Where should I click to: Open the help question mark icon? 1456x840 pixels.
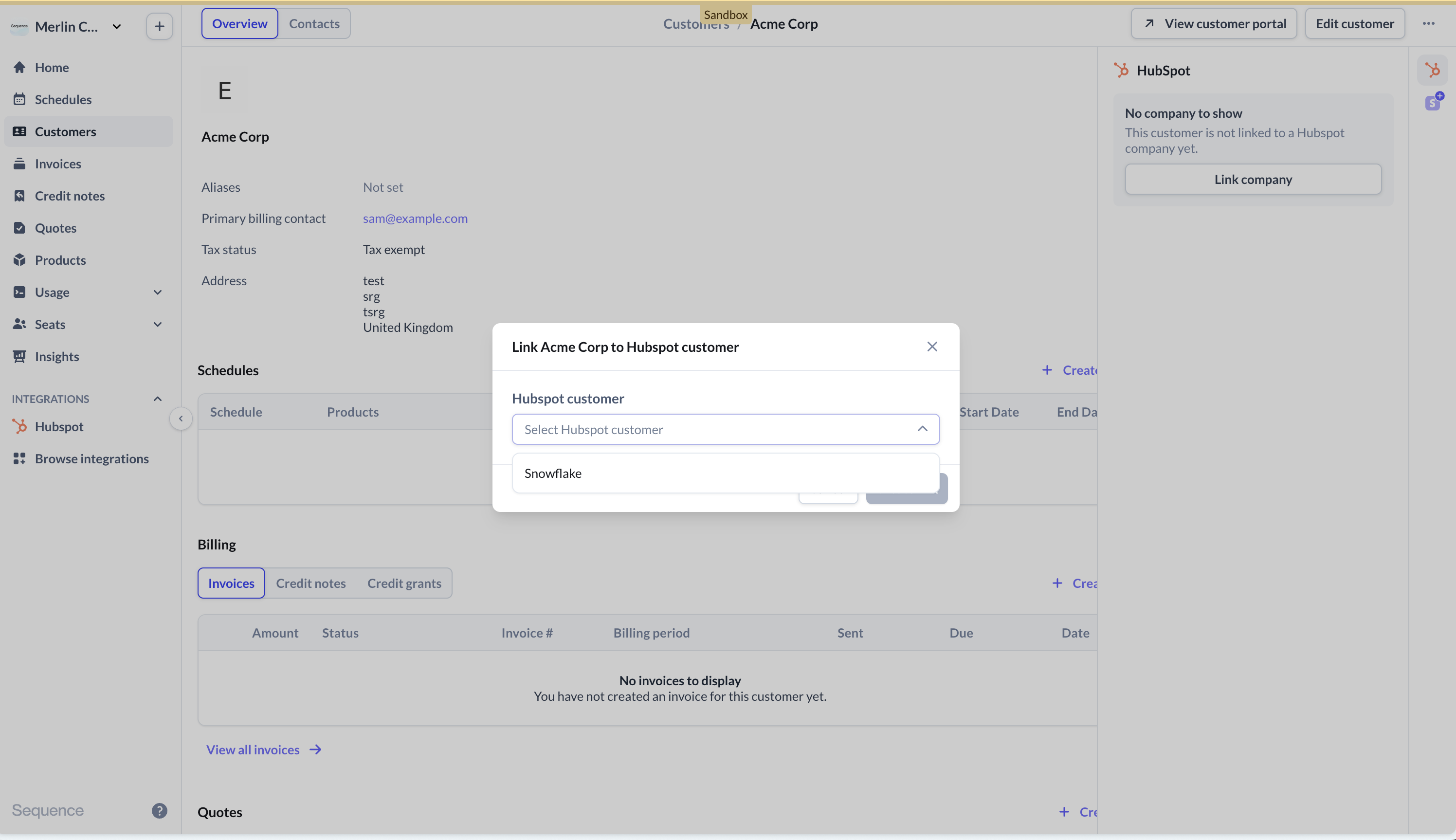(159, 811)
